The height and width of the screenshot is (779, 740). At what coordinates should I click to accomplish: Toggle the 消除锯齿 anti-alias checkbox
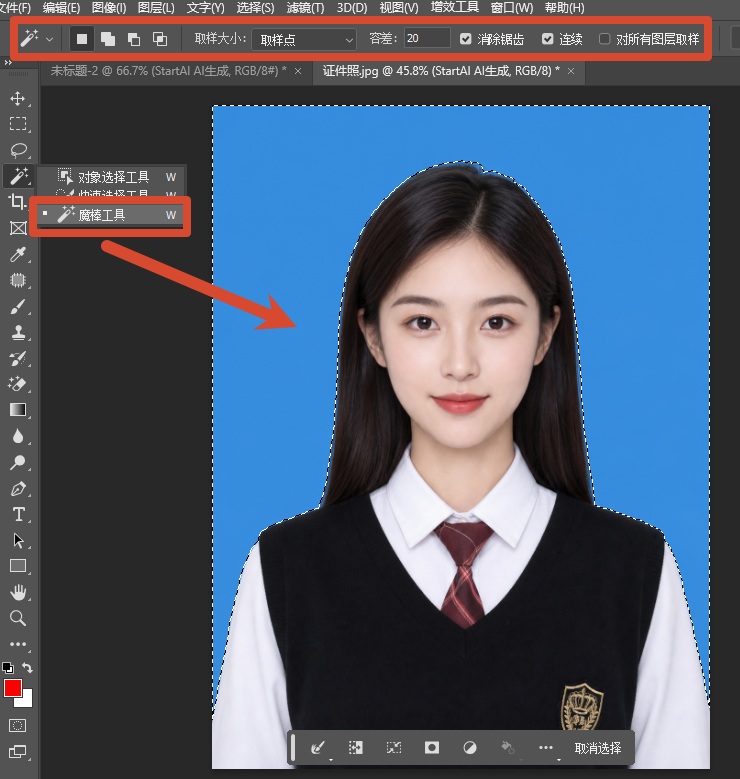(x=466, y=39)
